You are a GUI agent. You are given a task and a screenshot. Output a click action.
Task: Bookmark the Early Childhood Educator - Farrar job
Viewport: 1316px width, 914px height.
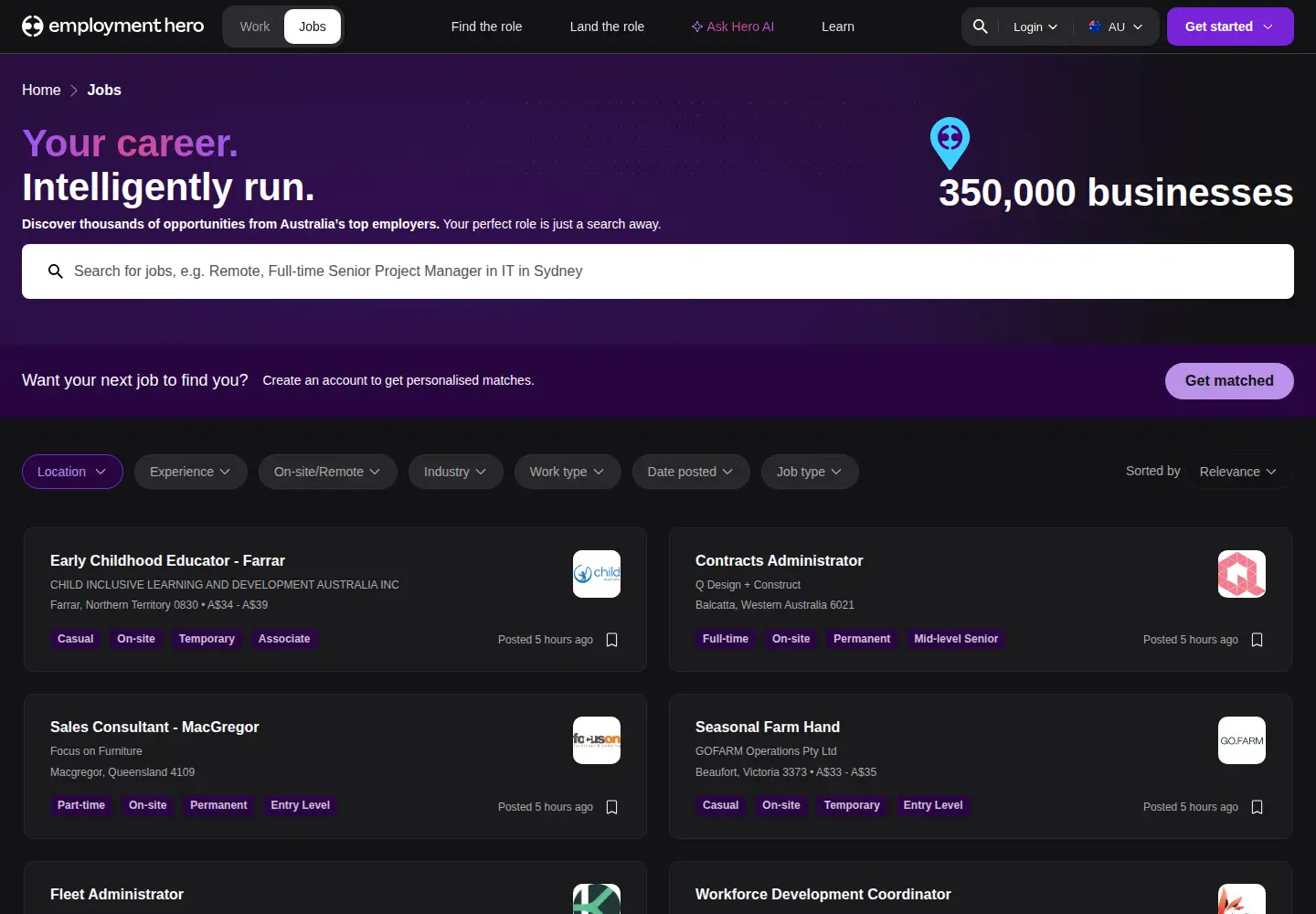(612, 640)
